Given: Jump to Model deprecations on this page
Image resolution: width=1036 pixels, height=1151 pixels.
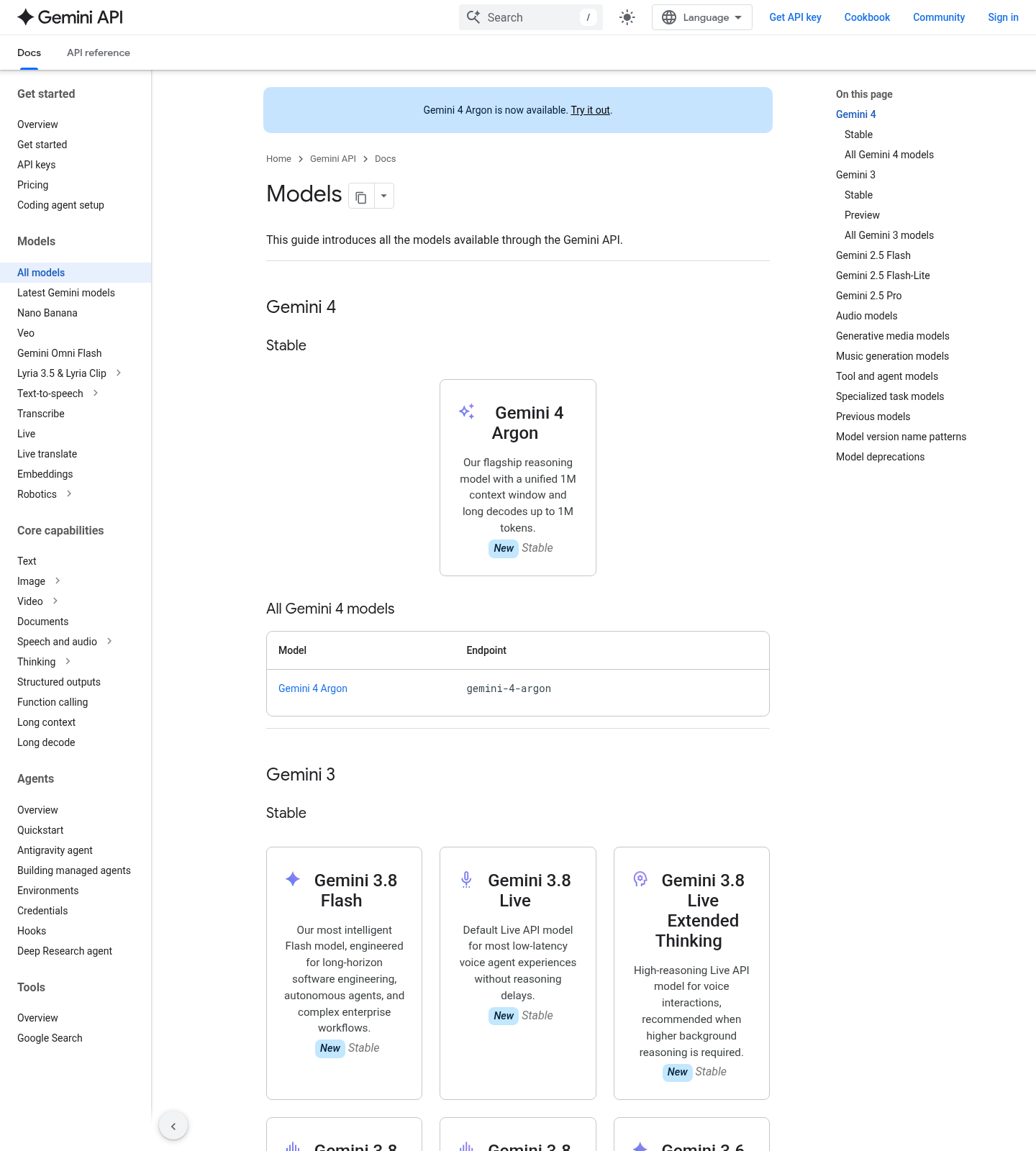Looking at the screenshot, I should (x=880, y=457).
